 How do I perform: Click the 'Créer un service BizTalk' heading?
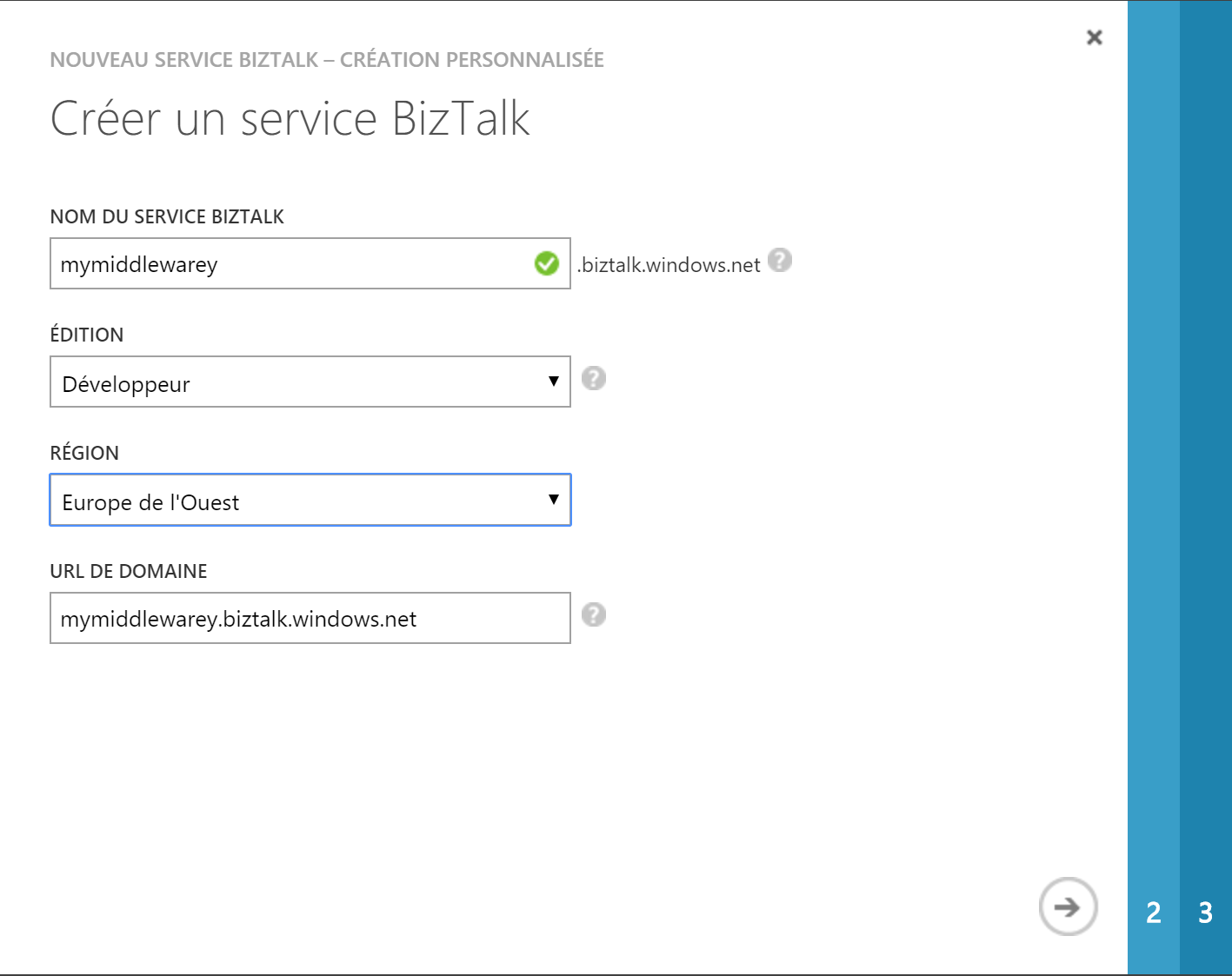(x=290, y=119)
